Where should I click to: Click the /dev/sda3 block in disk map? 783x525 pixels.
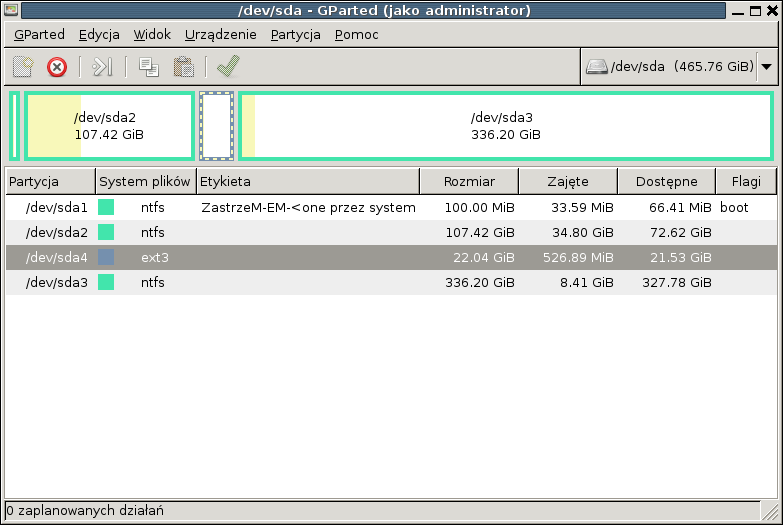pos(505,126)
